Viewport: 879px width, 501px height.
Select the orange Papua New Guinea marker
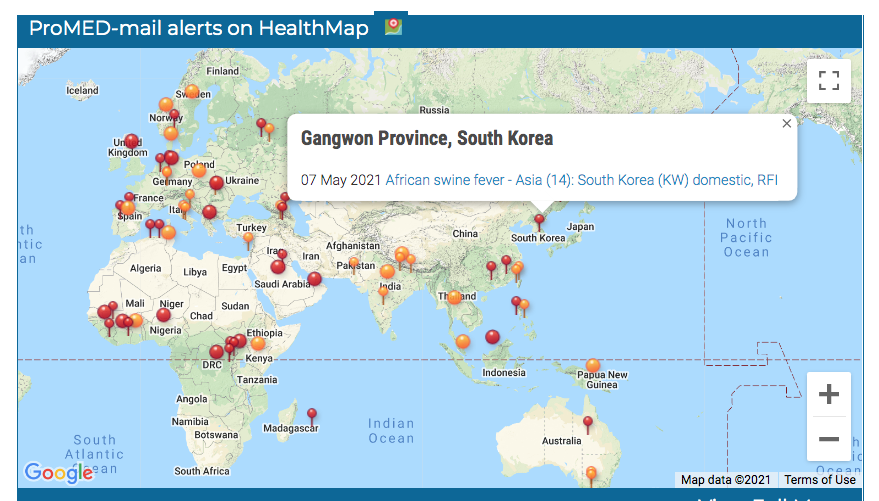tap(593, 366)
